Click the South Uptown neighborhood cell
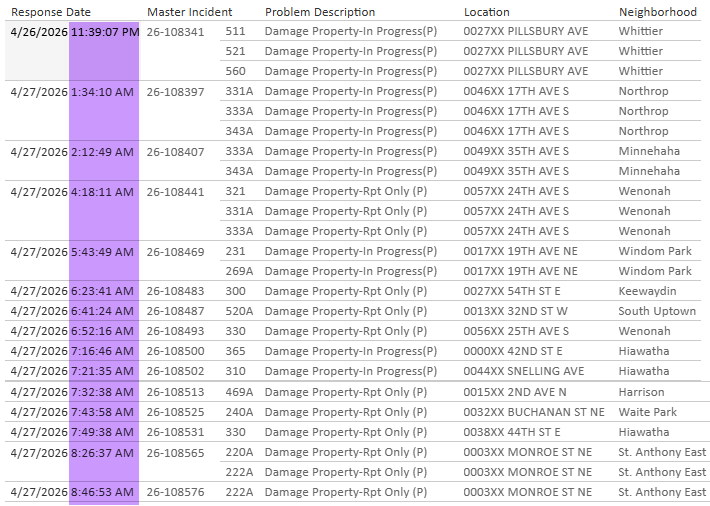Viewport: 710px width, 506px height. (x=657, y=311)
